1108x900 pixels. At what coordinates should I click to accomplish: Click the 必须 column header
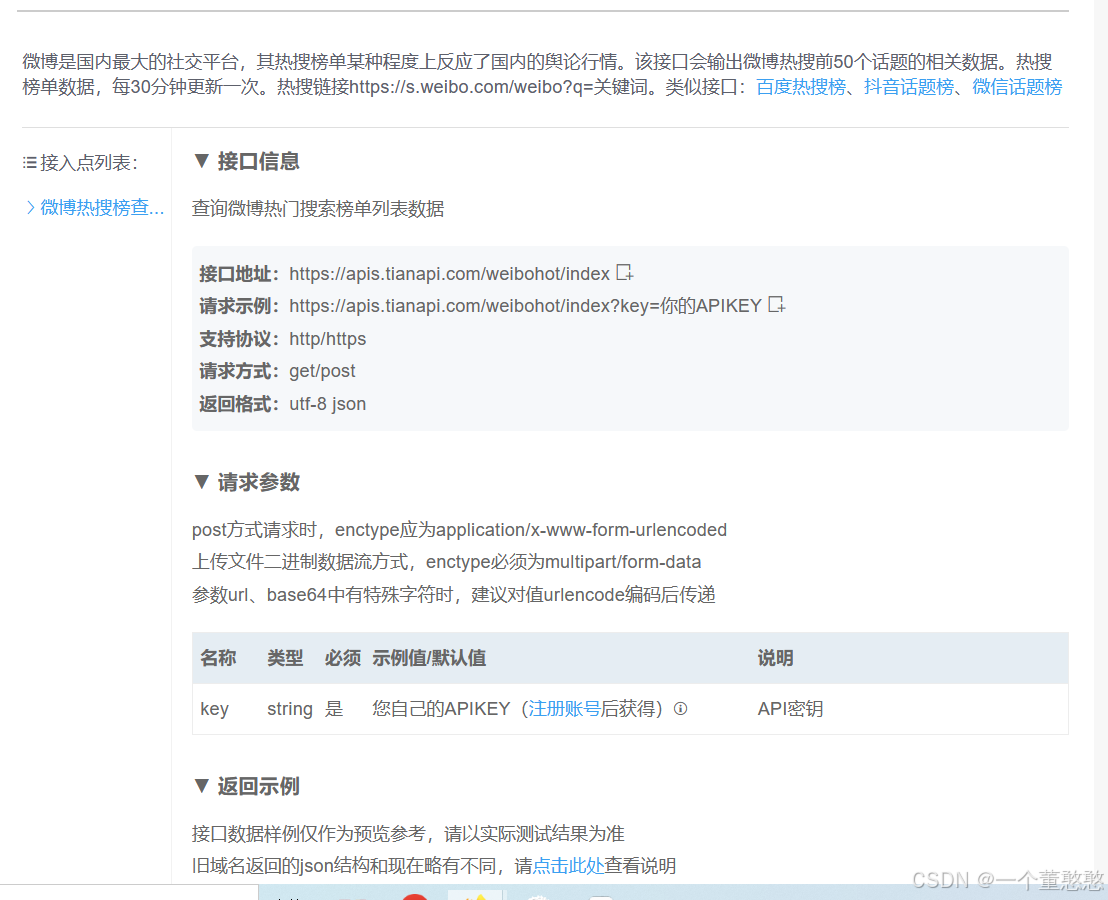click(x=343, y=658)
